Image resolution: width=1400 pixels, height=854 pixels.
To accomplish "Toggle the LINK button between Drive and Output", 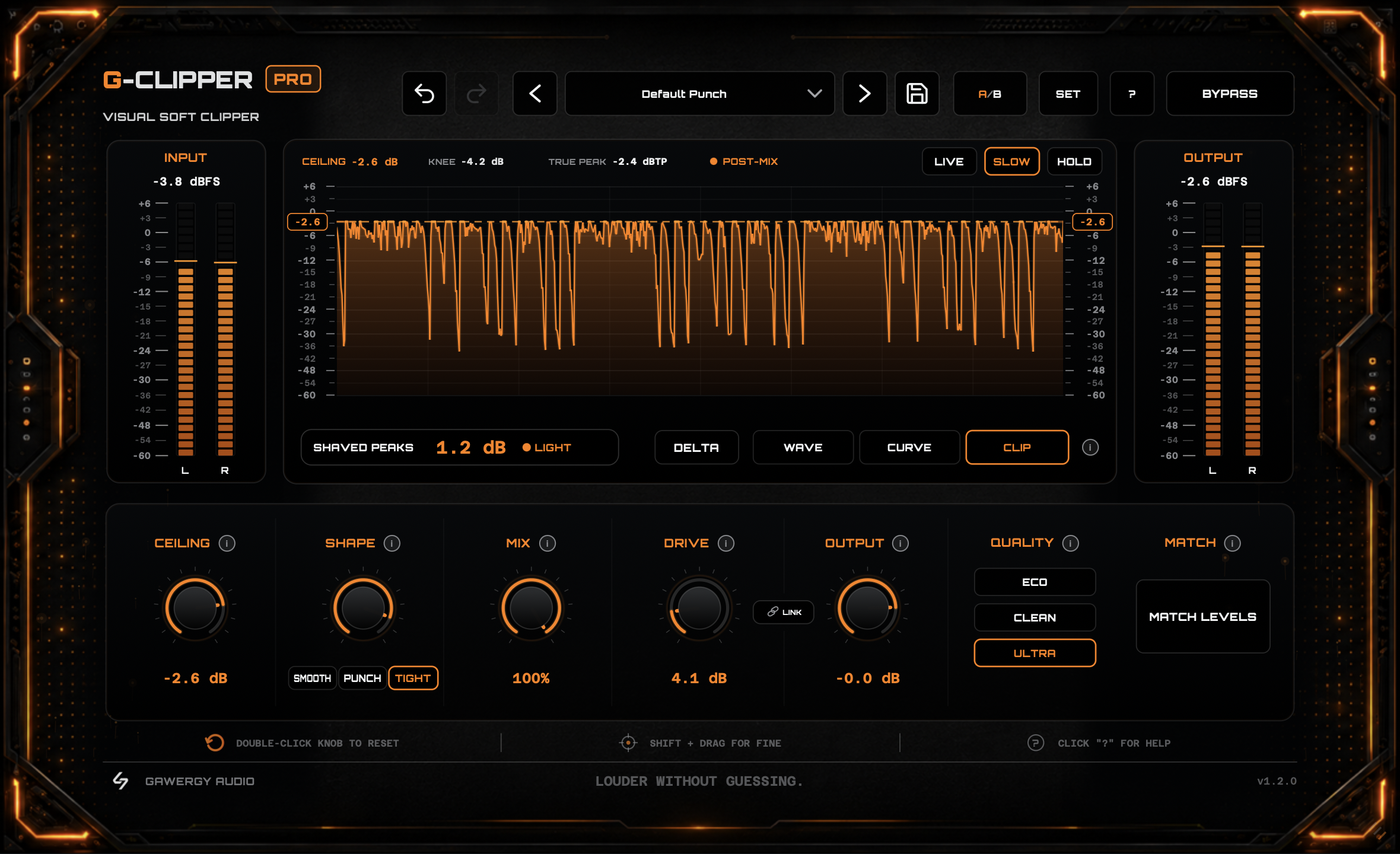I will pos(784,612).
